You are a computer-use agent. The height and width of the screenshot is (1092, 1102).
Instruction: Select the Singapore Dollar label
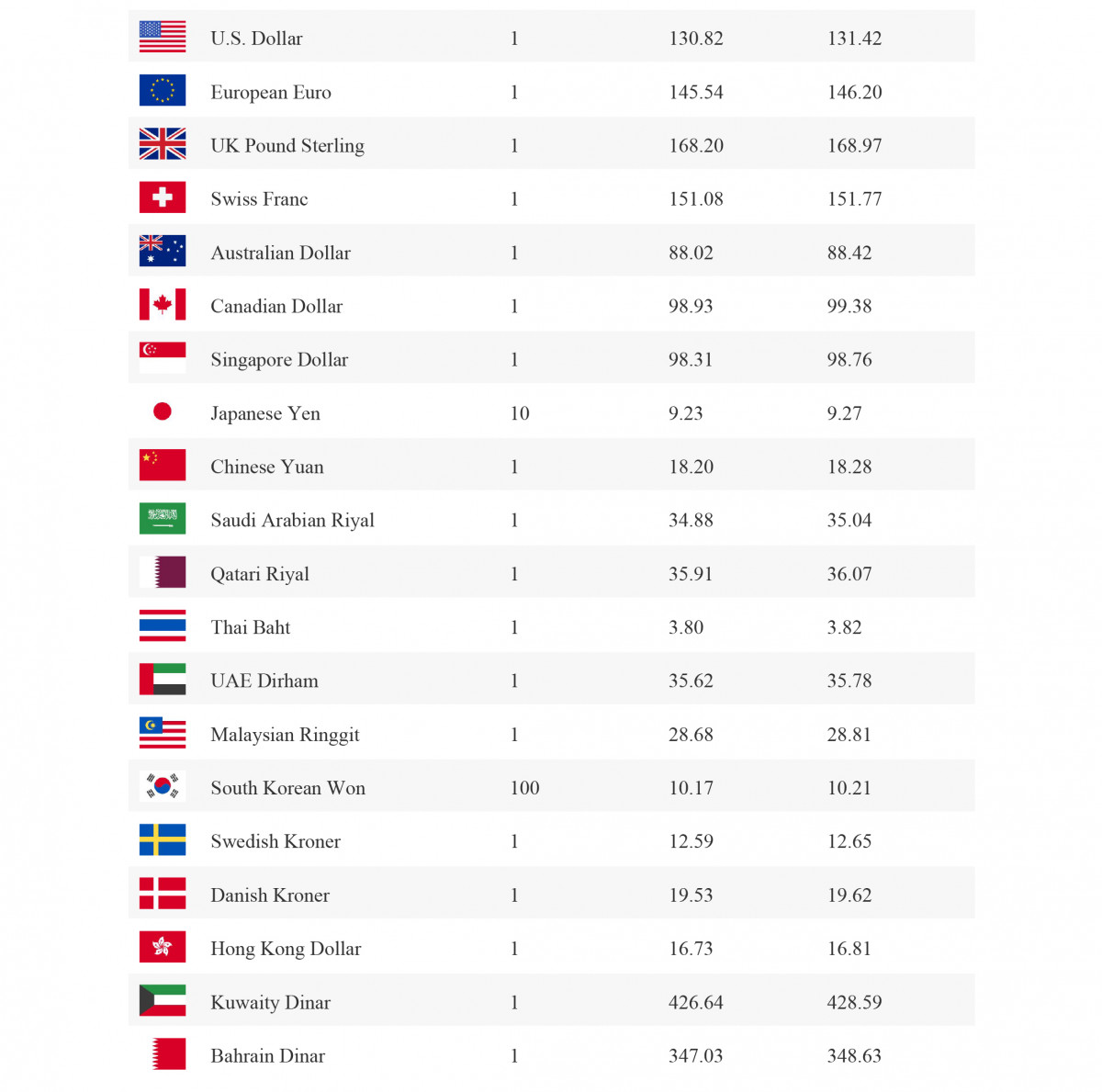[x=279, y=360]
